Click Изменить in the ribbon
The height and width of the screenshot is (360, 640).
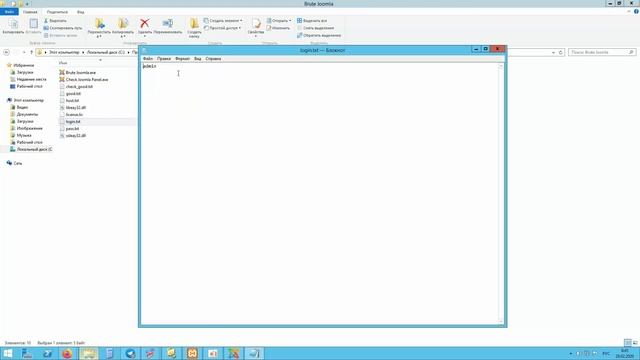[278, 28]
